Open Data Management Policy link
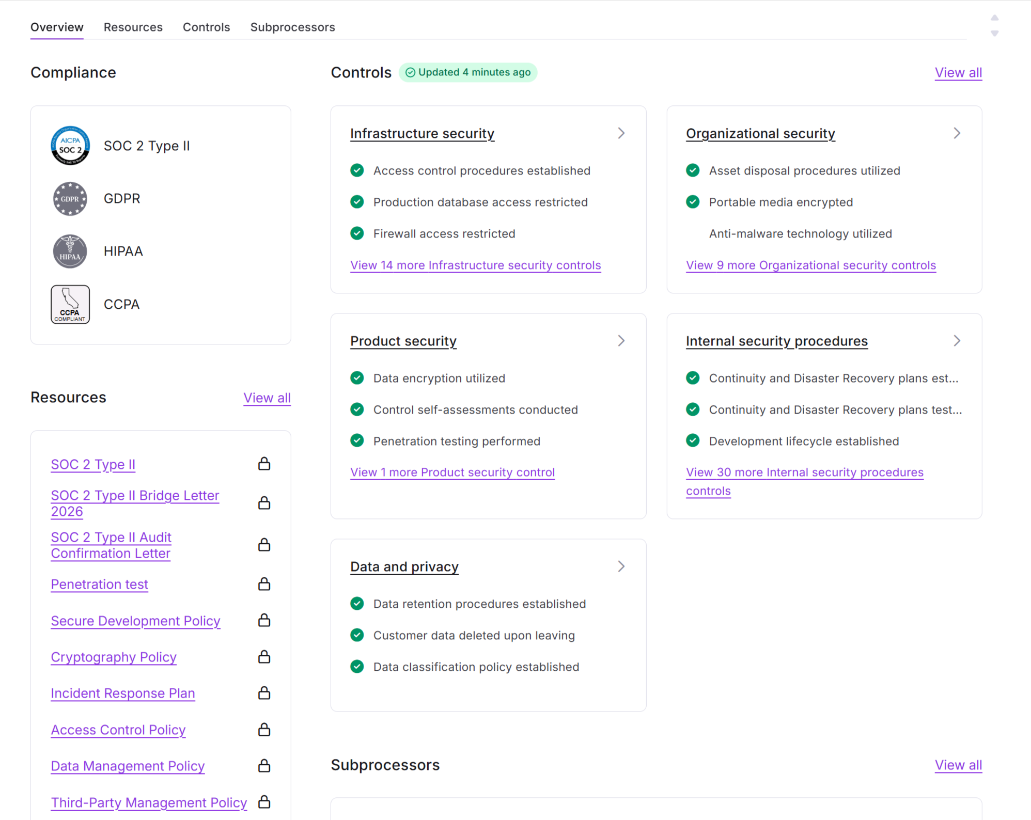Viewport: 1031px width, 820px height. pyautogui.click(x=128, y=766)
